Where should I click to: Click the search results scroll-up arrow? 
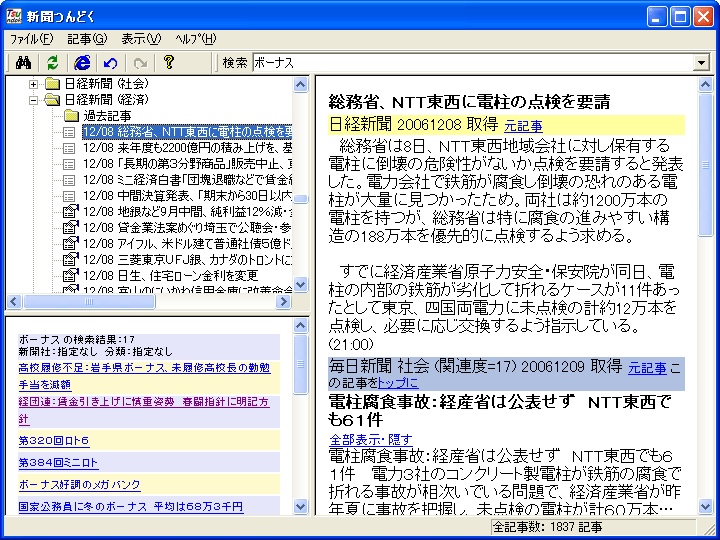tap(300, 326)
